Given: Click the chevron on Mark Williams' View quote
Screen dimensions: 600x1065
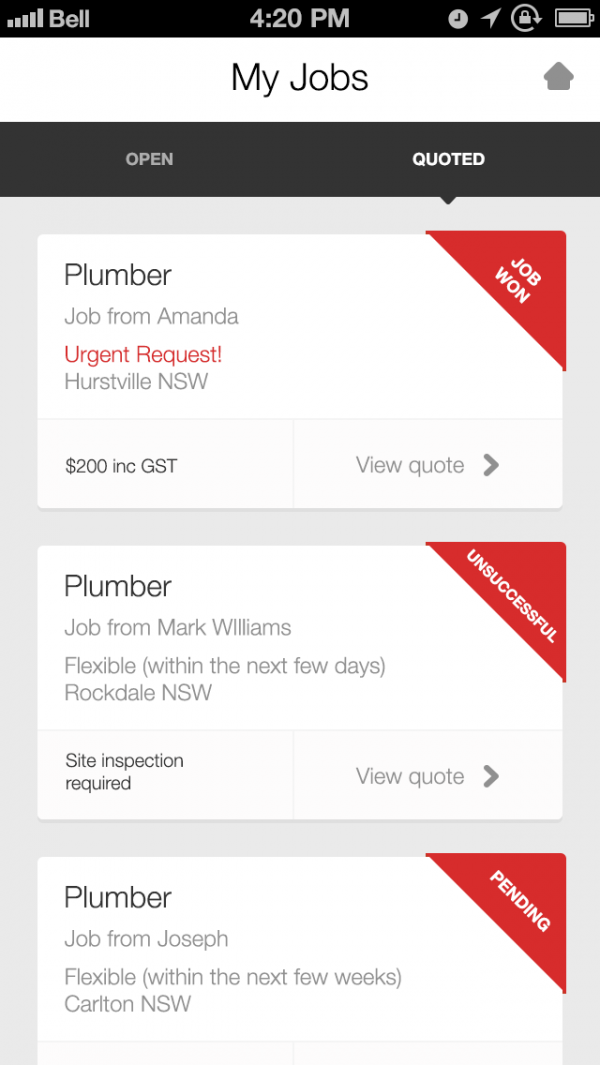Looking at the screenshot, I should [491, 776].
